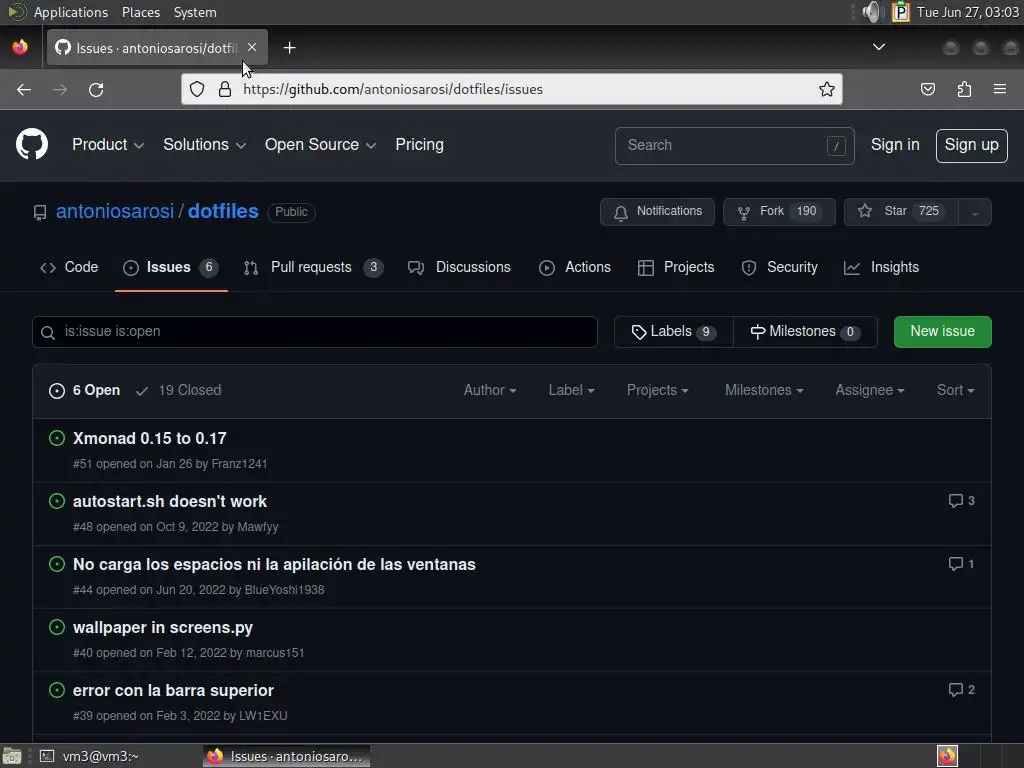
Task: Click the volume speaker tray icon
Action: coord(871,12)
